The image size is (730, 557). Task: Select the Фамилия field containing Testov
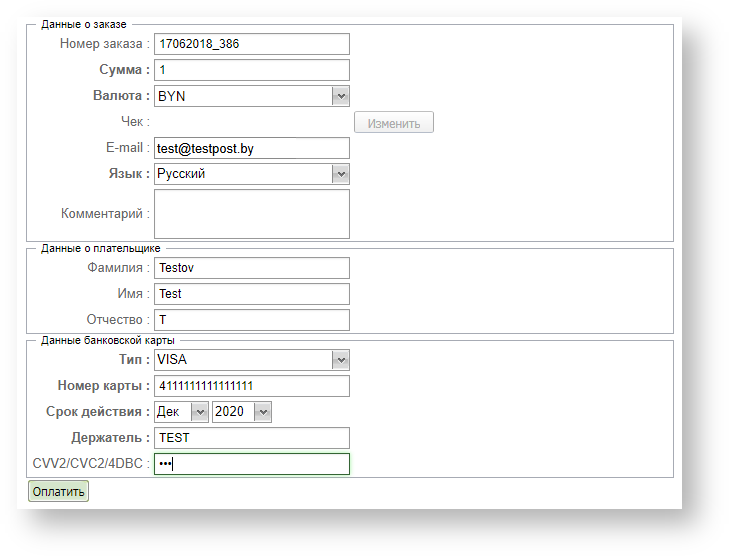pos(251,268)
